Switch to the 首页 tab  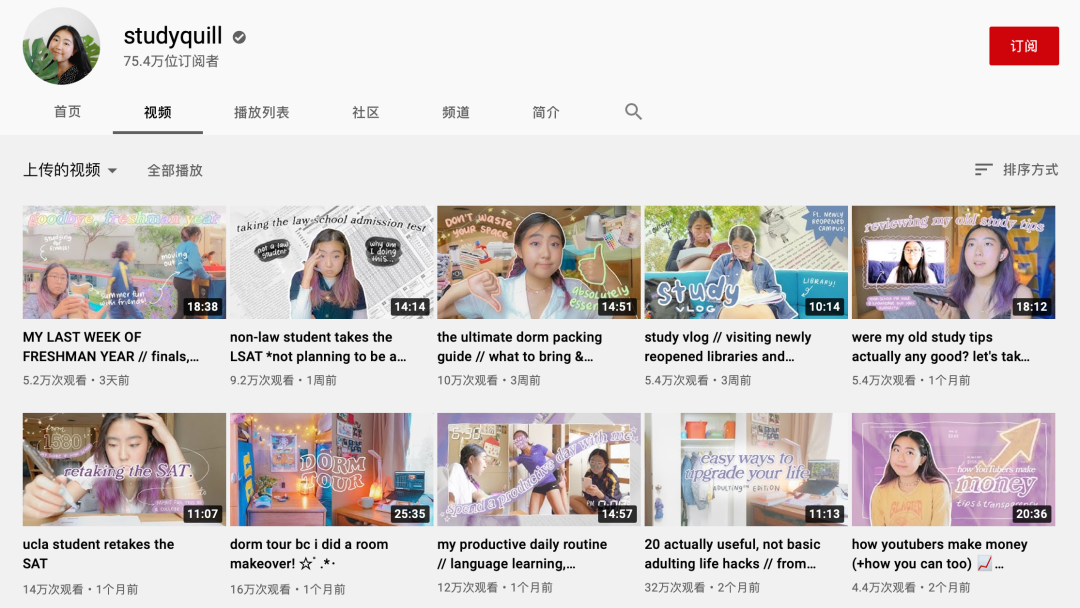(68, 112)
